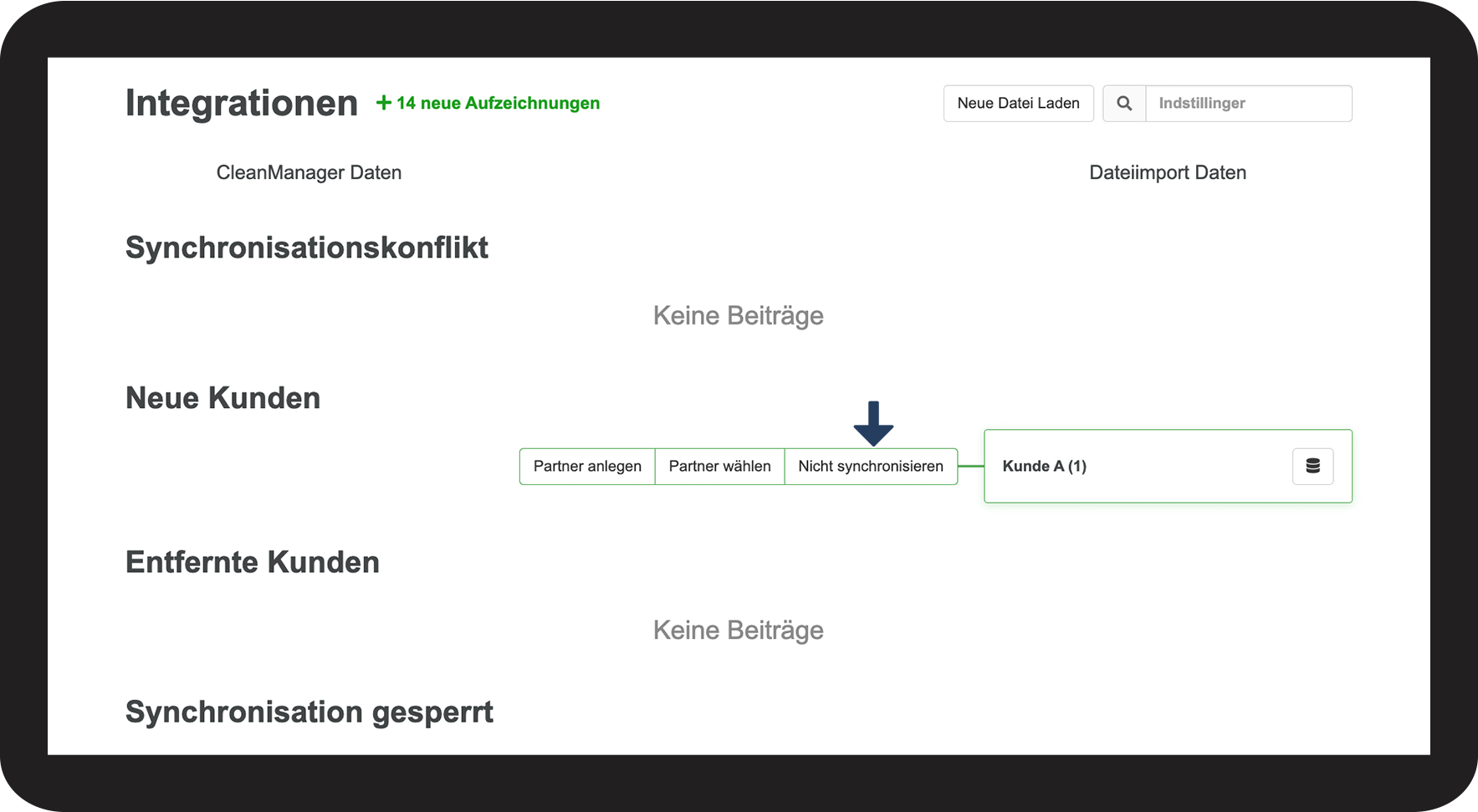Click the Synchronisationskonflikt section heading

pyautogui.click(x=307, y=248)
